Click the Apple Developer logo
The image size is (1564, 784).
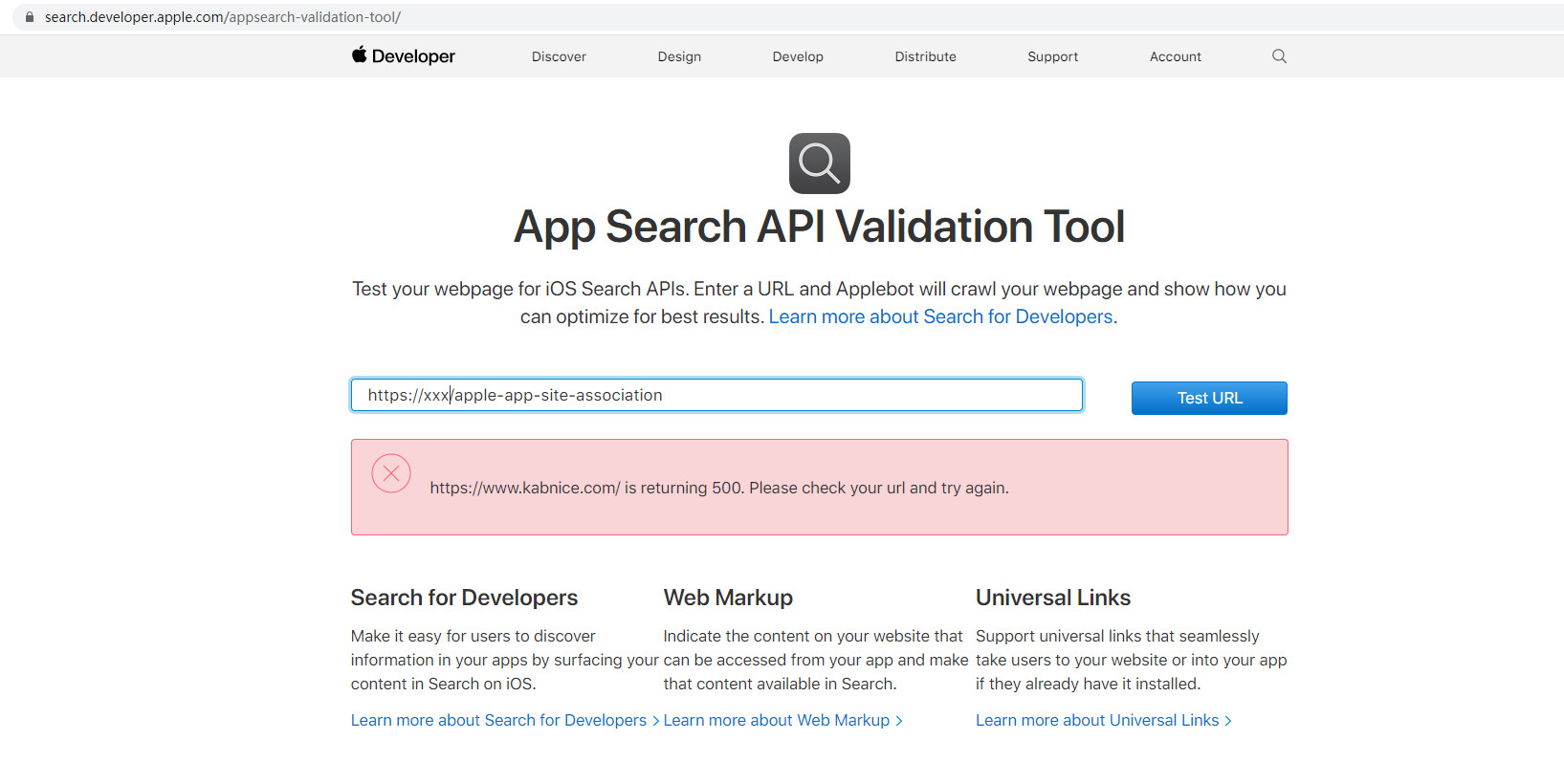[x=403, y=56]
